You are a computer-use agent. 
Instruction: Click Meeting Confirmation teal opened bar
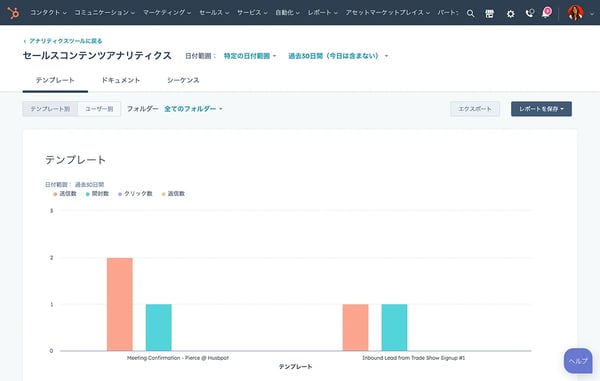(x=159, y=327)
